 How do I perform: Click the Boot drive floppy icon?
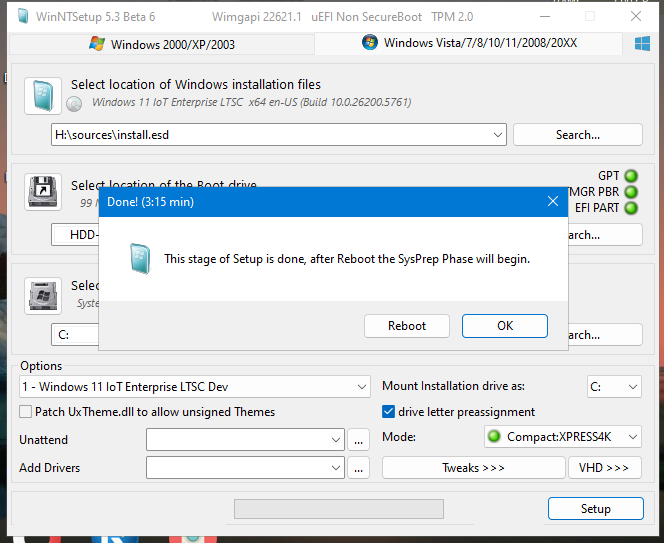pos(43,192)
